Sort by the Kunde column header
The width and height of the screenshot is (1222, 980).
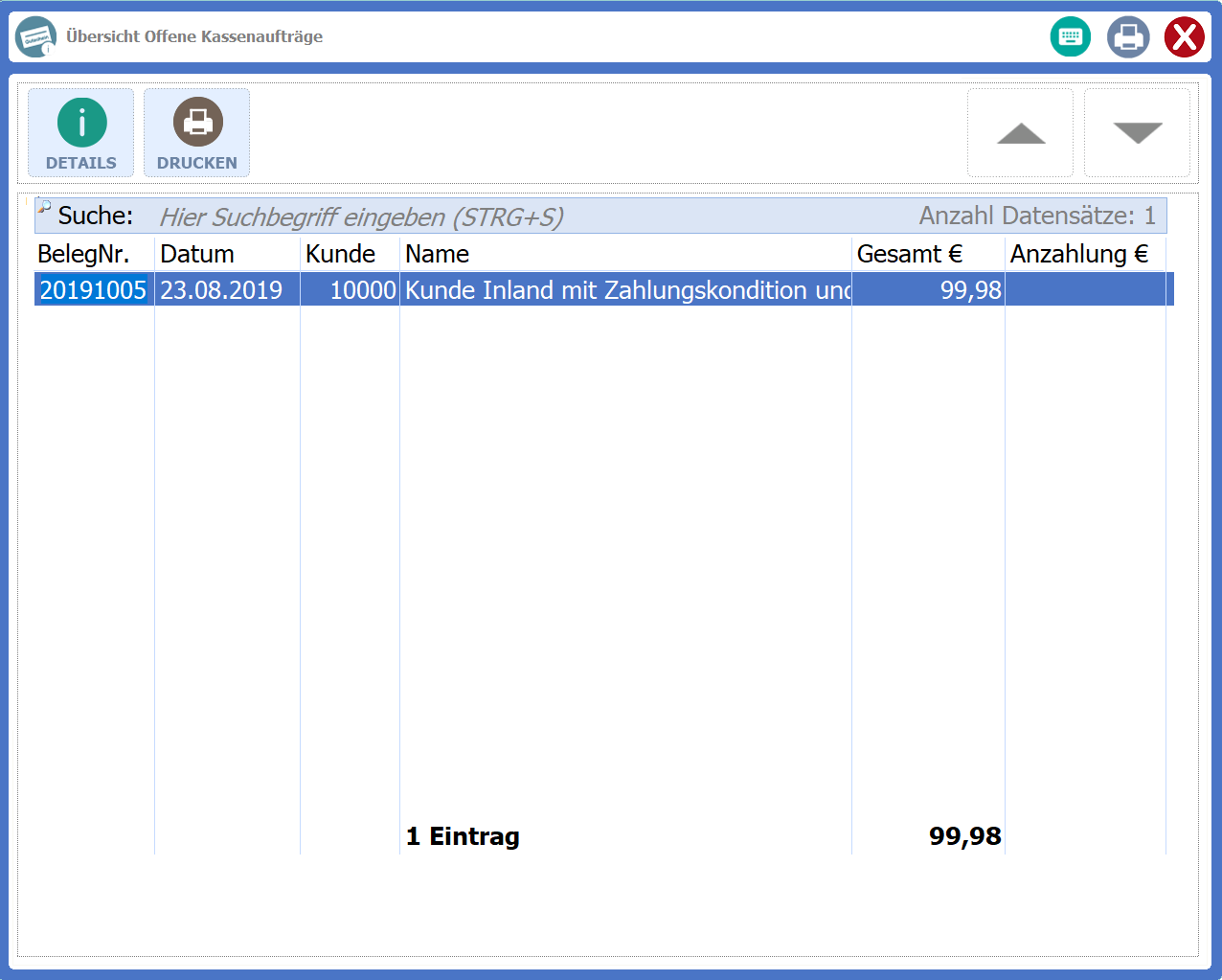(x=340, y=254)
